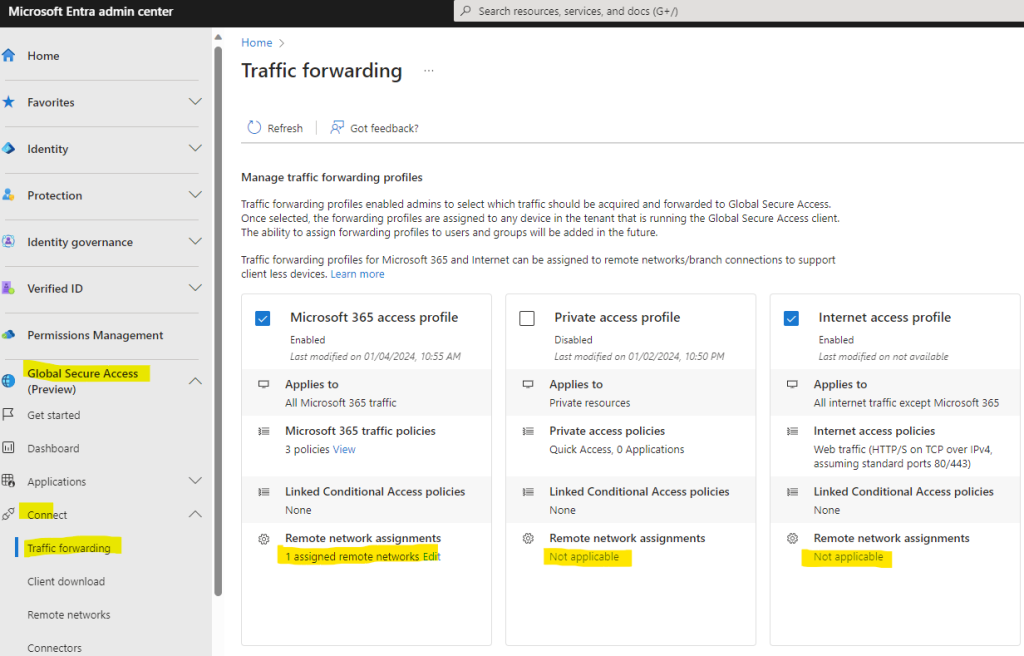Image resolution: width=1024 pixels, height=656 pixels.
Task: Expand the Identity section chevron
Action: click(195, 148)
